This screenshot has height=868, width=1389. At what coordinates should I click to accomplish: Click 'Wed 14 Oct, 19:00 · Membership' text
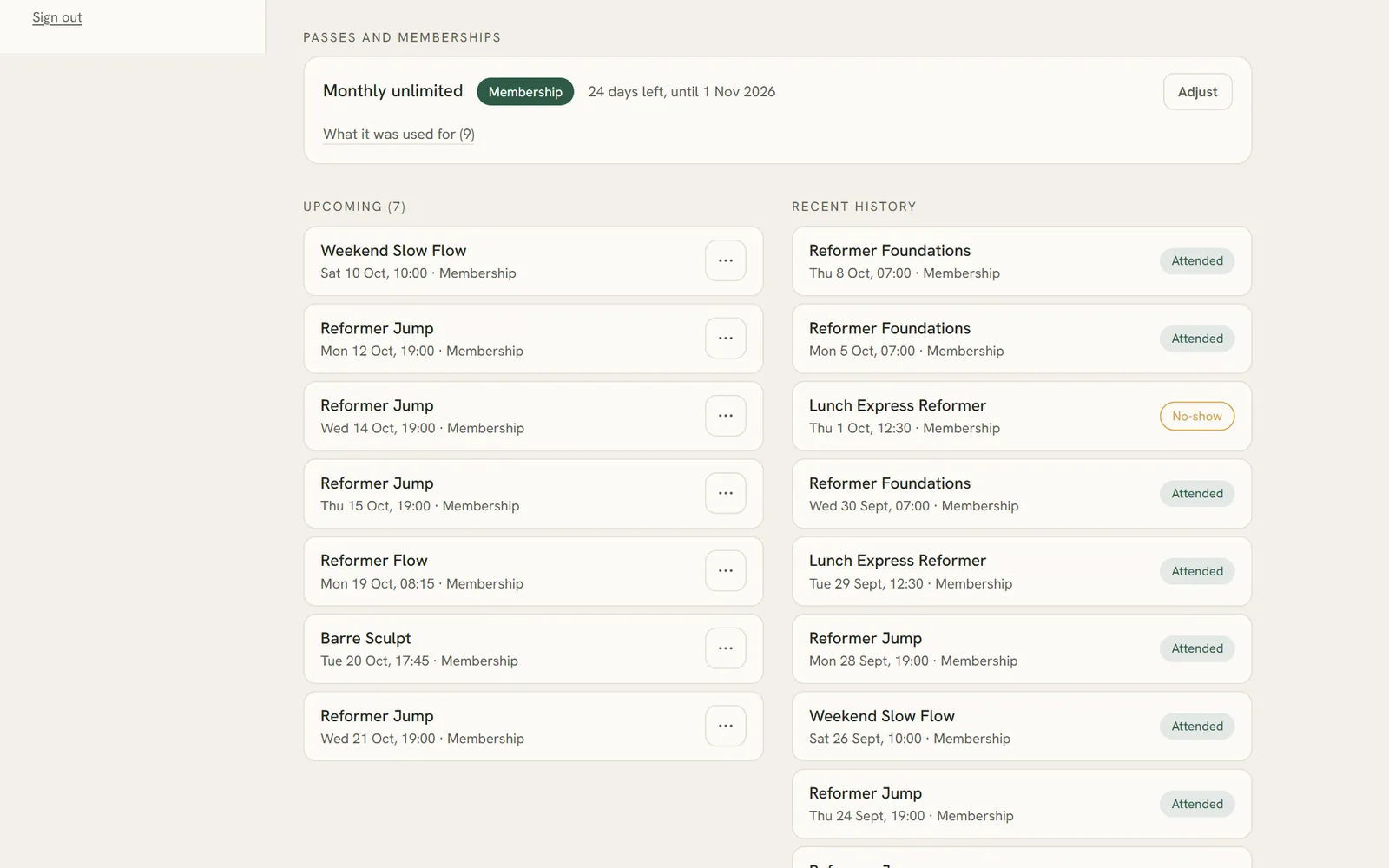422,428
